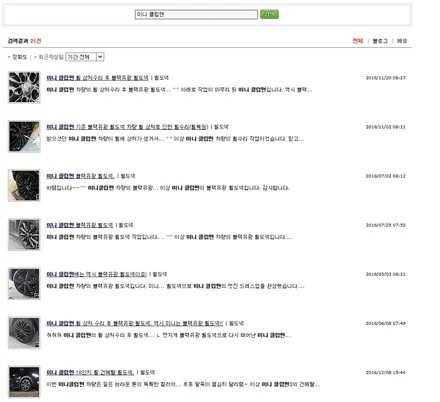Open the post titled 미니 클럽맨 18인치 휠 건메탈 휠도색

coord(90,372)
